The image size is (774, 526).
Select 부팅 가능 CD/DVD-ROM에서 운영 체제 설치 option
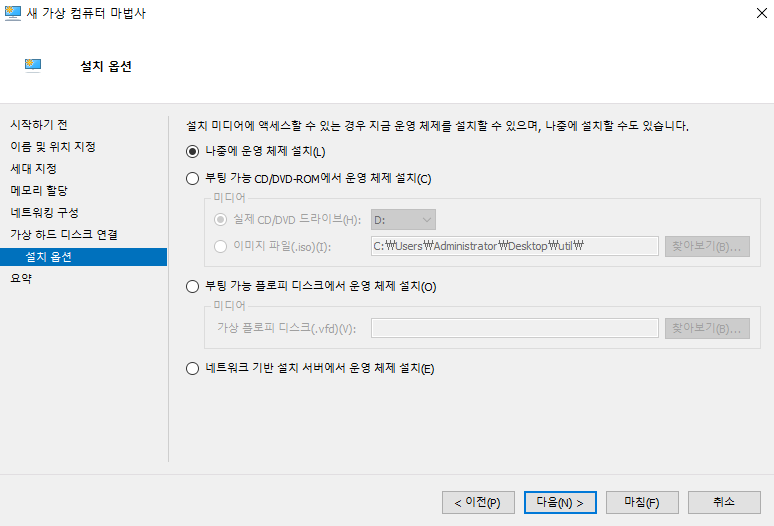pos(193,178)
